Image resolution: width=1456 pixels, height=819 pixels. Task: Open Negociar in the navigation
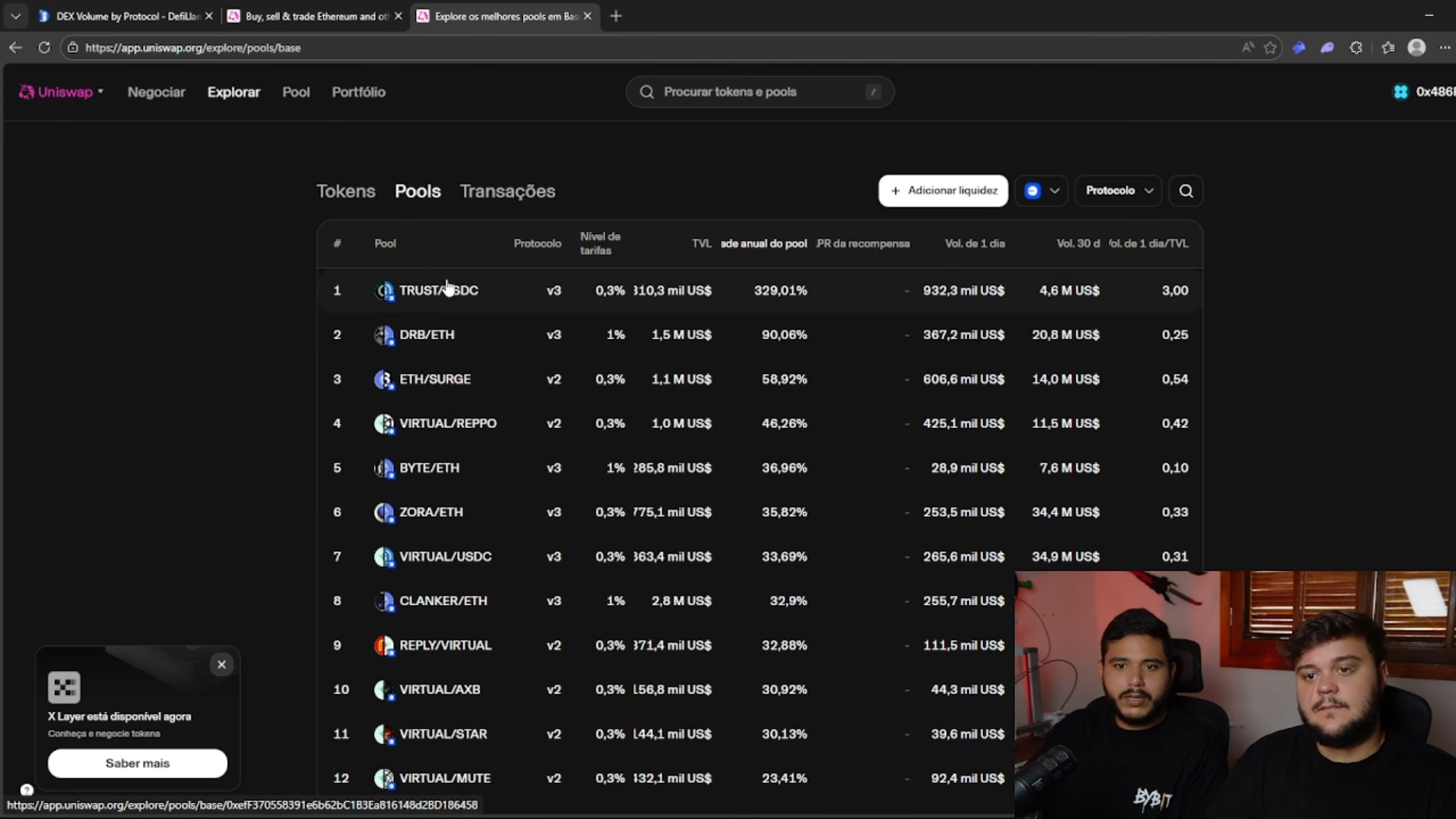point(156,92)
